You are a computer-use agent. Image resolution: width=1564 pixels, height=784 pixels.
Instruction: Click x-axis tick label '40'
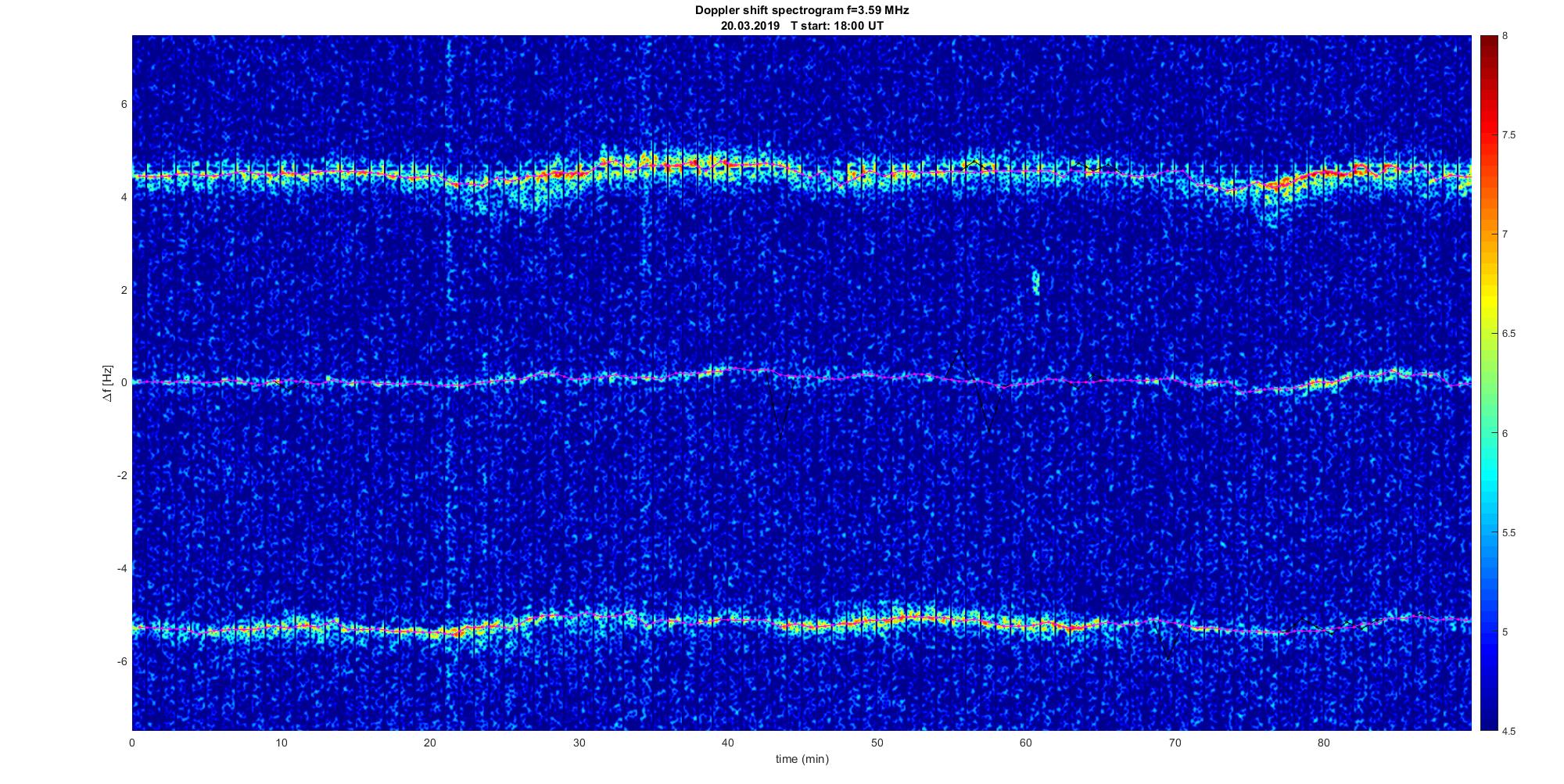pos(728,743)
